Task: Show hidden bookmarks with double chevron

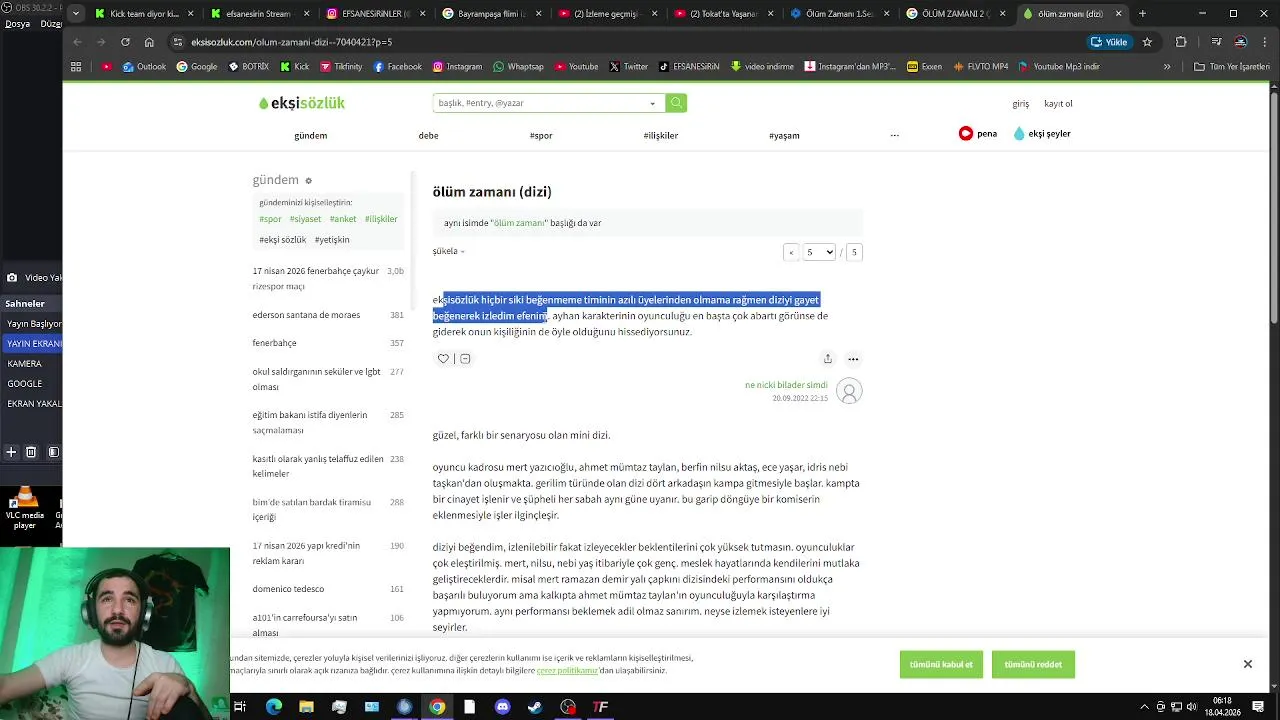Action: (1167, 67)
